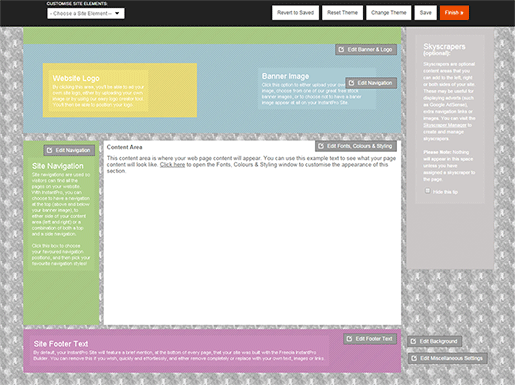Tick the Hide this tip checkbox

pos(427,191)
